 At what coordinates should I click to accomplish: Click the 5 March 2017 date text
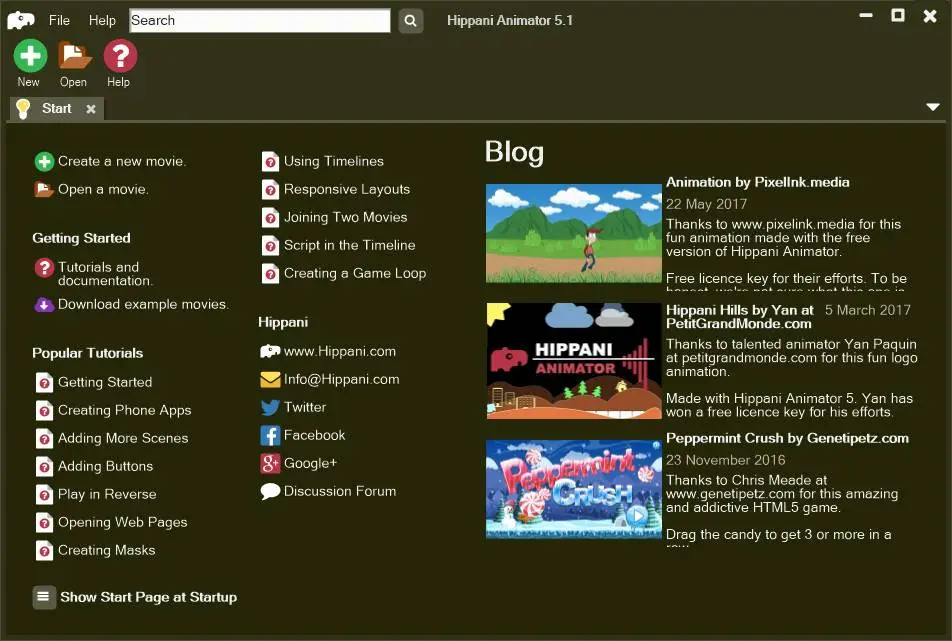[x=868, y=310]
